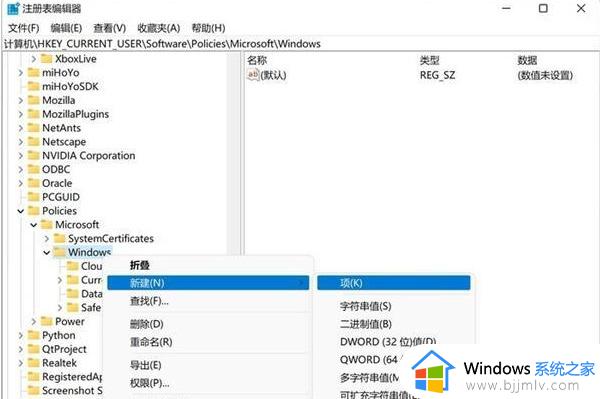
Task: Choose 导出(E) in the context menu
Action: (209, 365)
